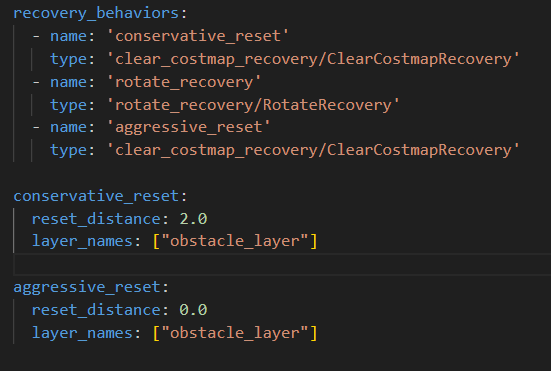Click the conservative_reset section key
Image resolution: width=551 pixels, height=371 pixels.
[96, 196]
